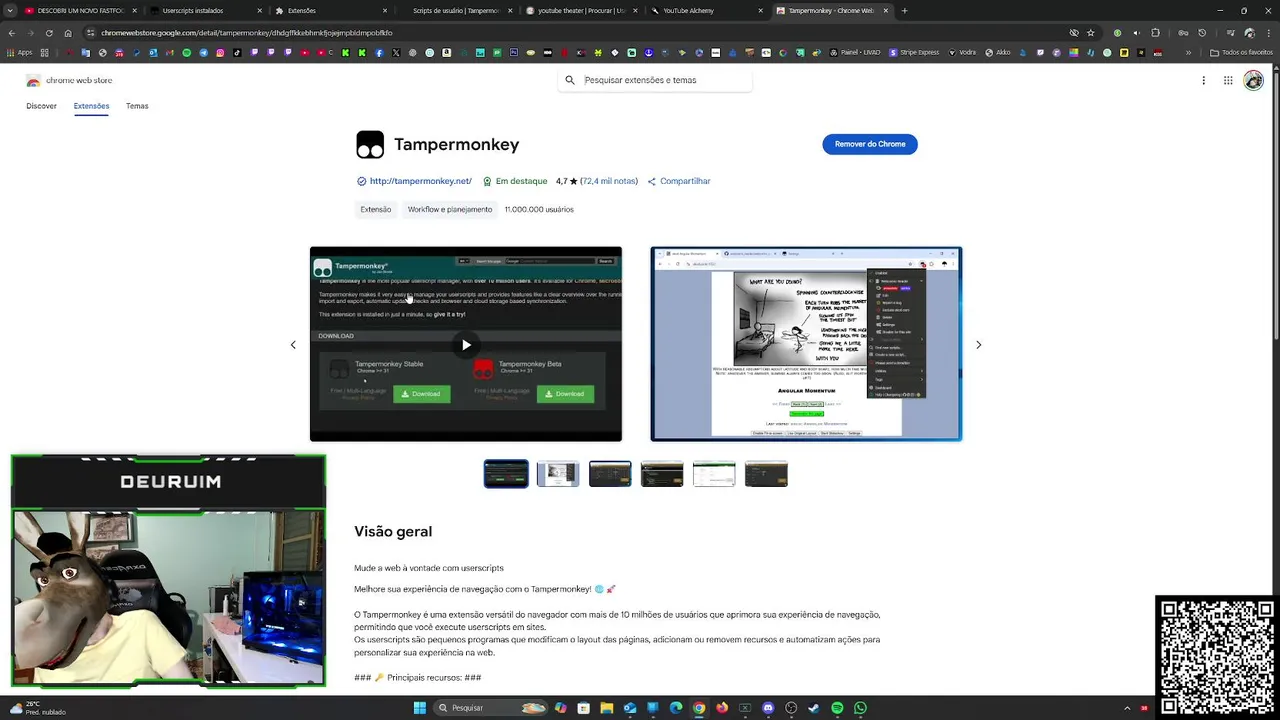Open http://tampermonkey.net/ link
Image resolution: width=1280 pixels, height=720 pixels.
(420, 181)
